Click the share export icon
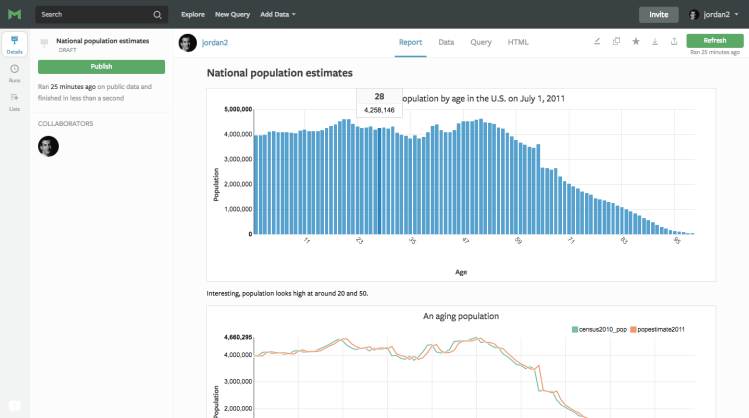 674,42
